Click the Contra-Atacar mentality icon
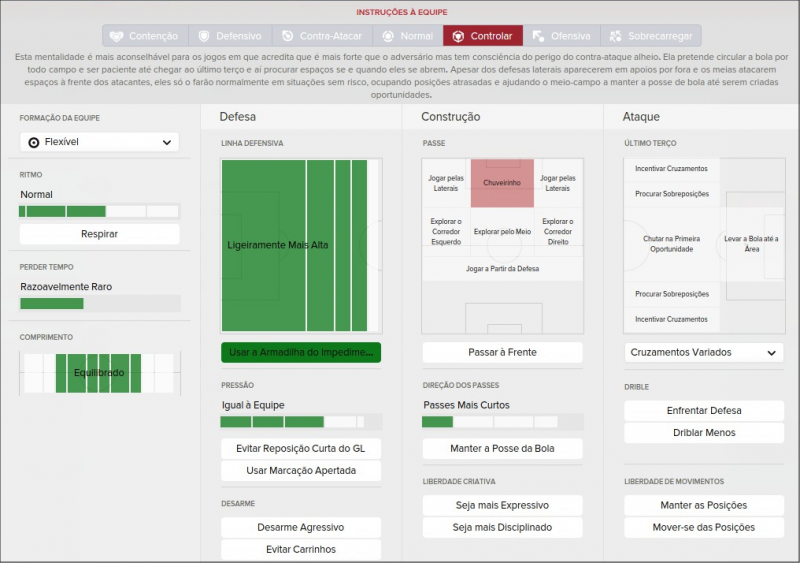 [288, 36]
